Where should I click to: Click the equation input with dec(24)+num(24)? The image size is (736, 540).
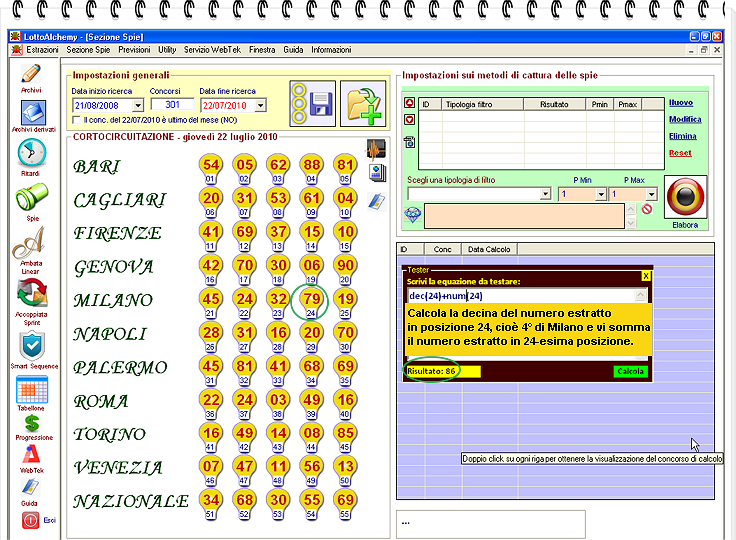click(521, 296)
